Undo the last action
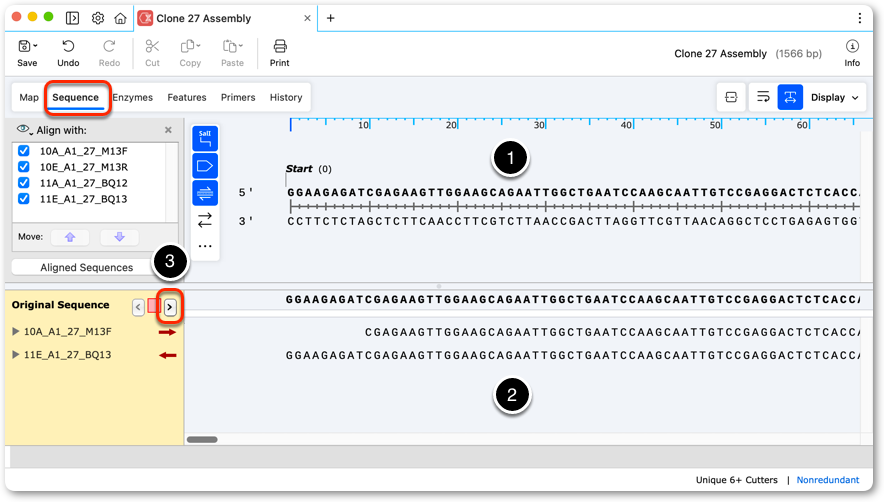The width and height of the screenshot is (884, 502). coord(68,46)
